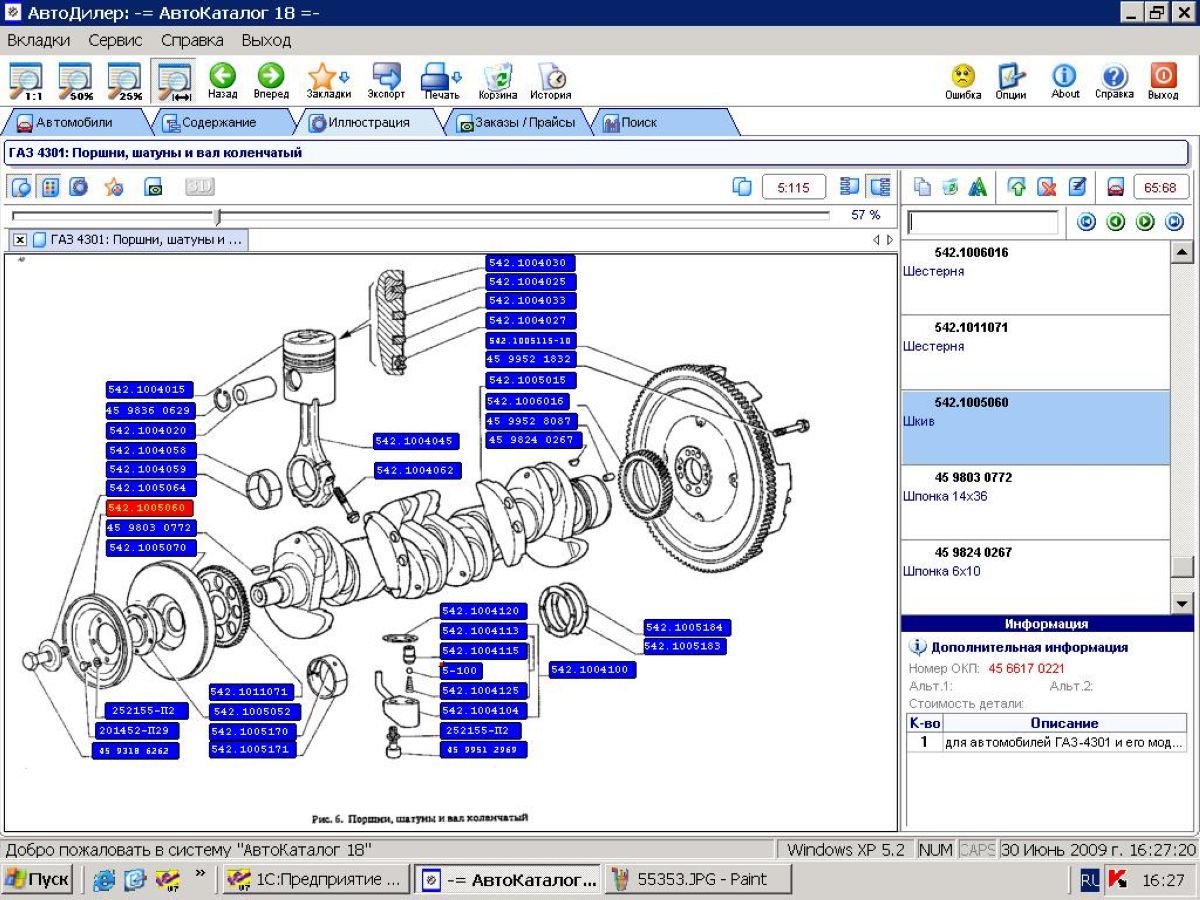
Task: Jump to last record with rightmost blue arrow
Action: click(1174, 222)
